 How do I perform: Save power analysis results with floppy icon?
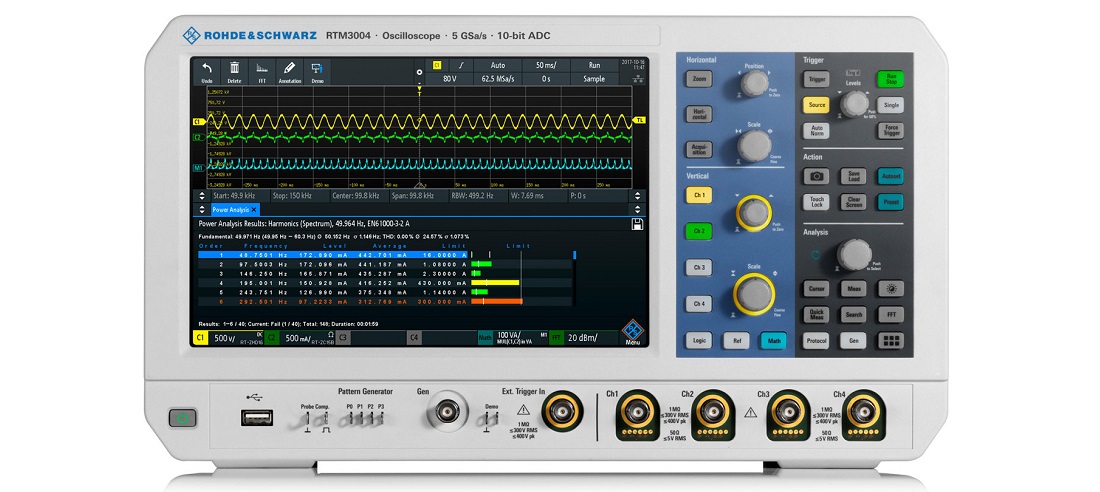pos(637,224)
